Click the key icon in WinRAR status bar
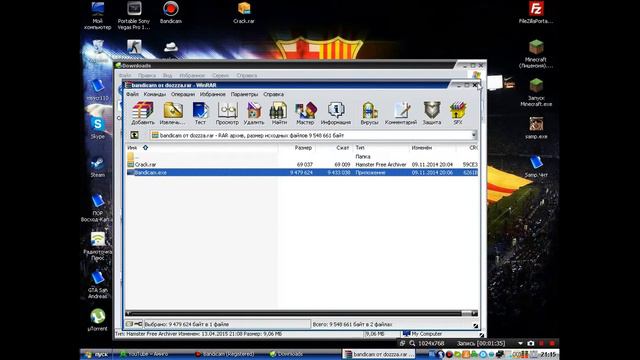The height and width of the screenshot is (360, 640). 138,324
